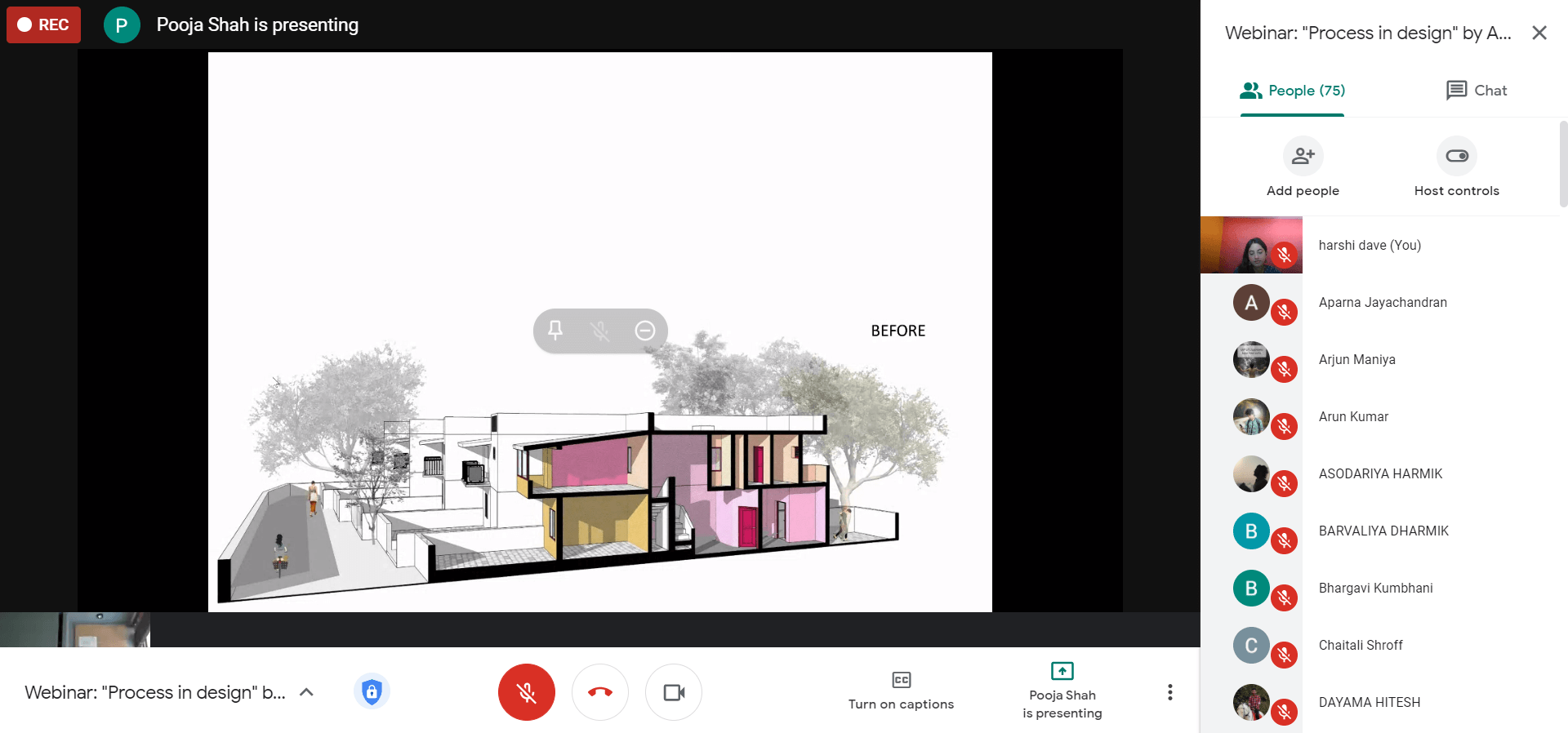Pin the presentation using the pin icon
Image resolution: width=1568 pixels, height=733 pixels.
coord(555,331)
